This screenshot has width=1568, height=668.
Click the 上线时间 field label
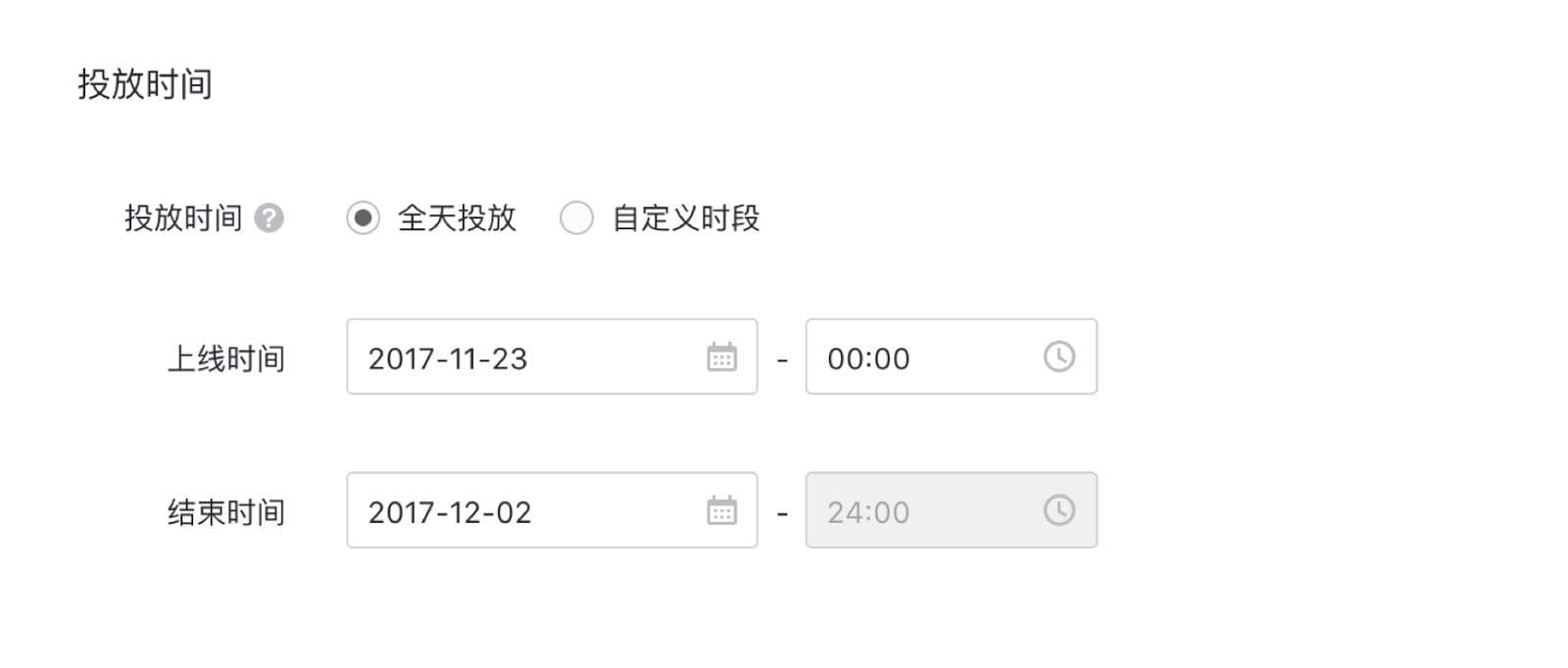(224, 358)
